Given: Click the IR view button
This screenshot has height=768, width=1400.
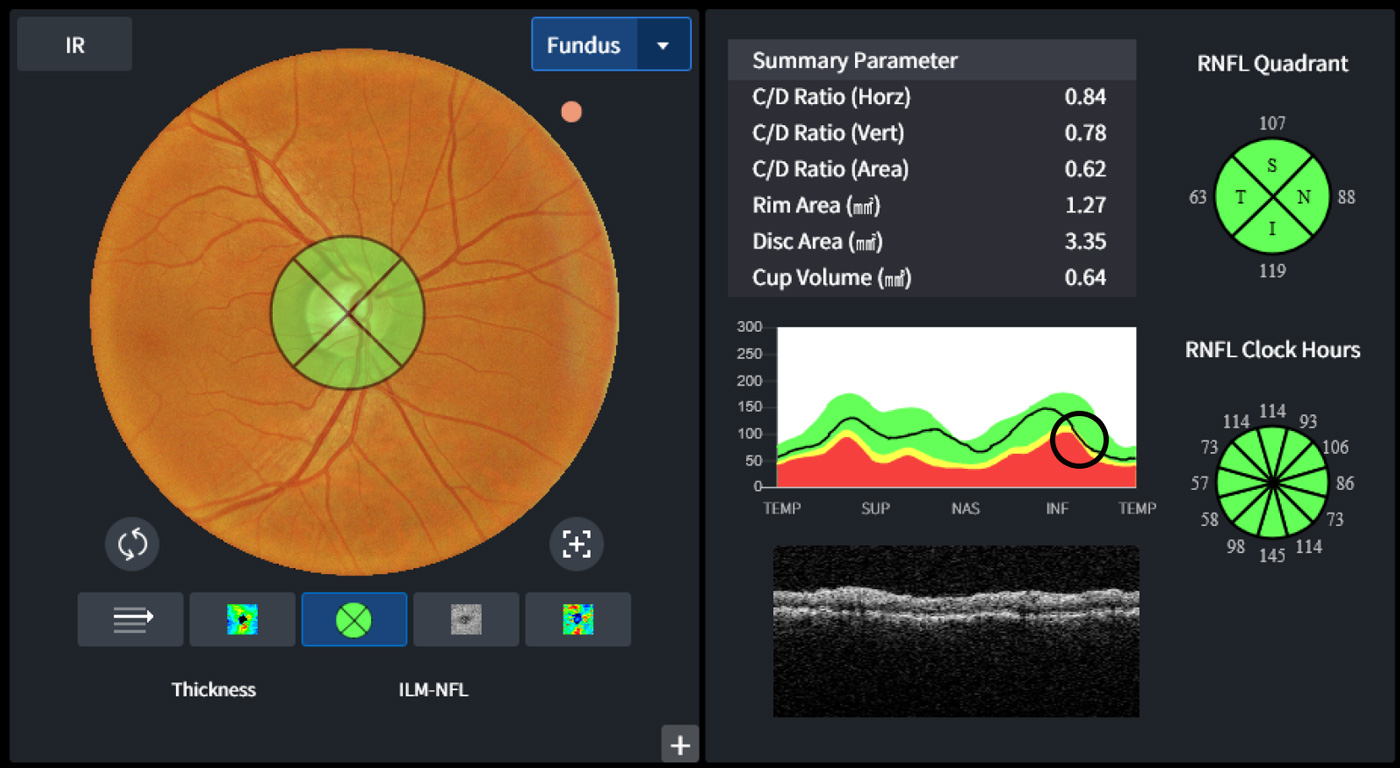Looking at the screenshot, I should pos(75,44).
